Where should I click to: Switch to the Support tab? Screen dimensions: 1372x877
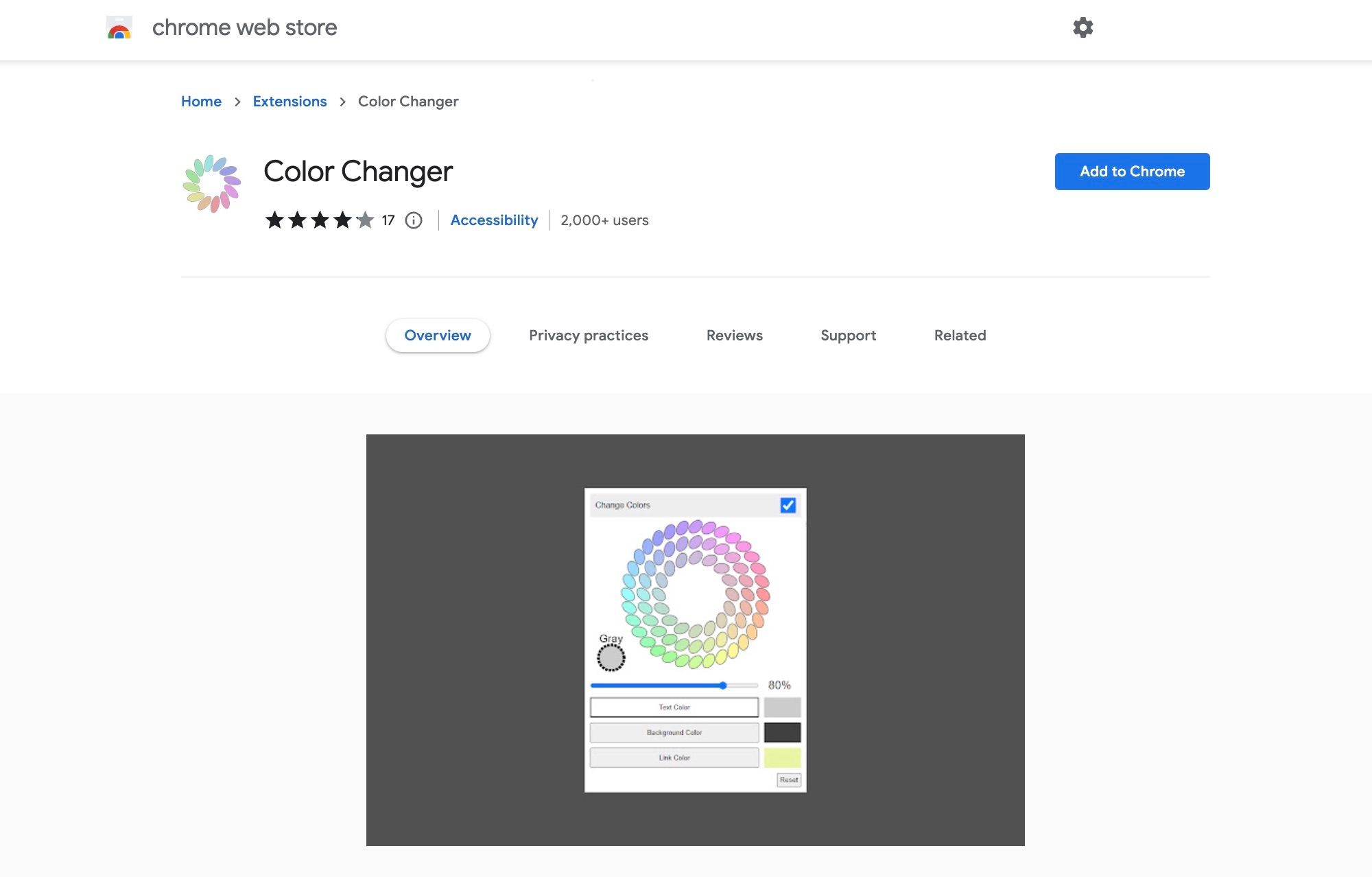(x=848, y=335)
